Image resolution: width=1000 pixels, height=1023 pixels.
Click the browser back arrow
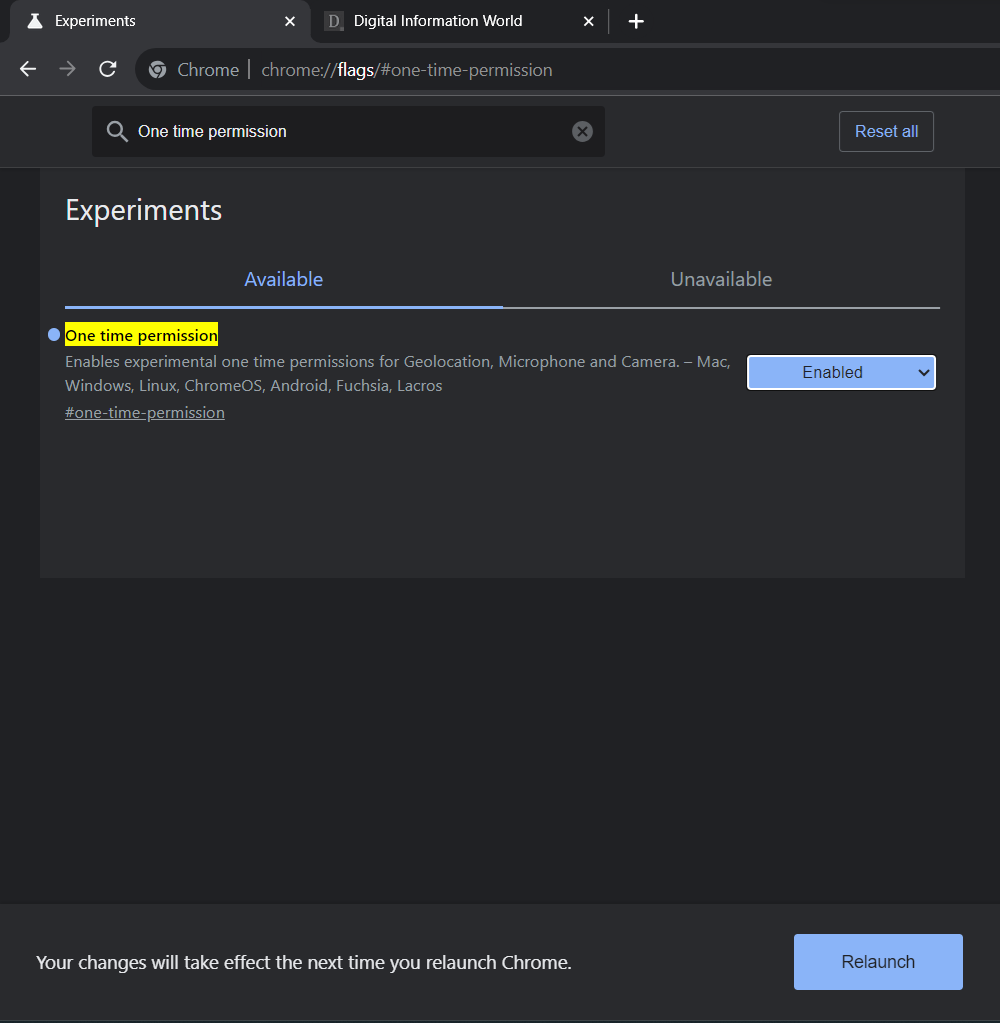point(27,69)
